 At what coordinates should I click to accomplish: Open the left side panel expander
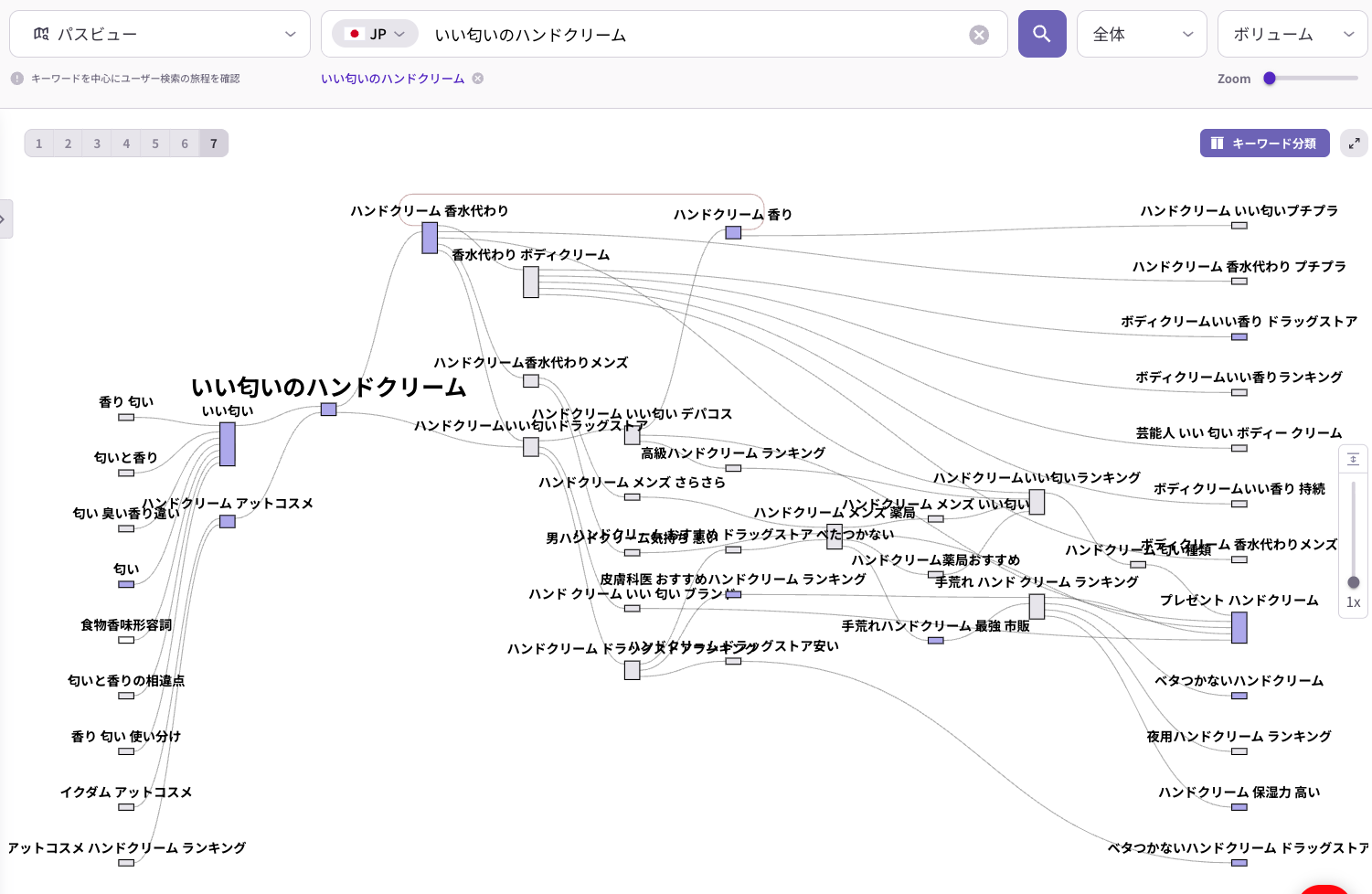click(5, 219)
